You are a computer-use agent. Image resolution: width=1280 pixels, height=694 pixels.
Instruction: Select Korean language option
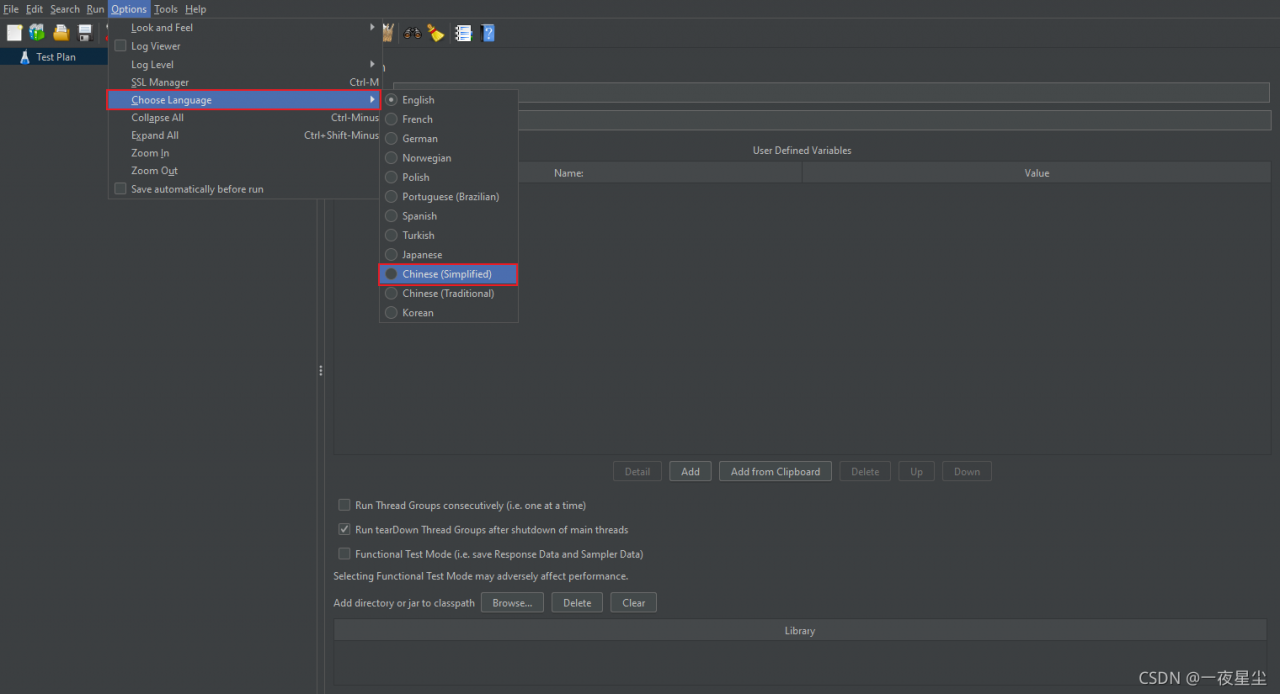(449, 313)
